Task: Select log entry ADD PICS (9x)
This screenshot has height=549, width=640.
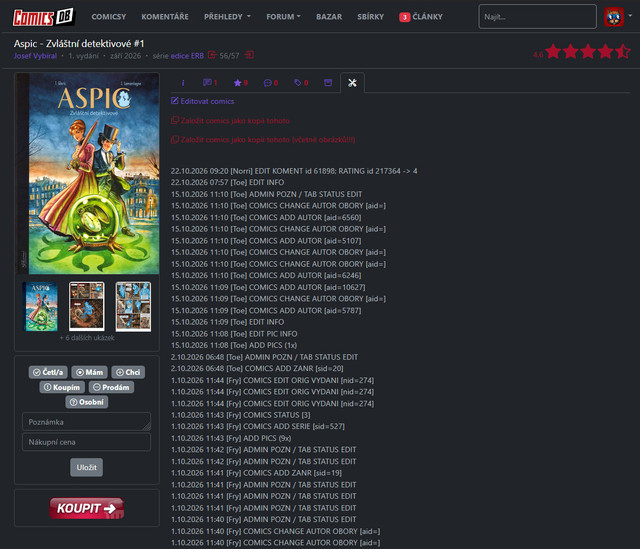Action: point(231,438)
